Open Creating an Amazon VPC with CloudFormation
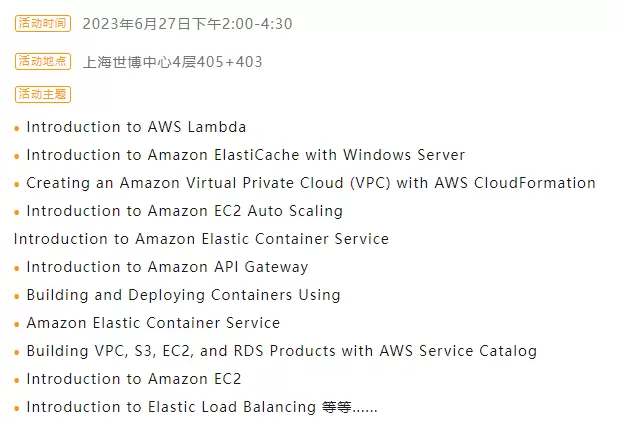Screen dimensions: 619x424 (310, 183)
